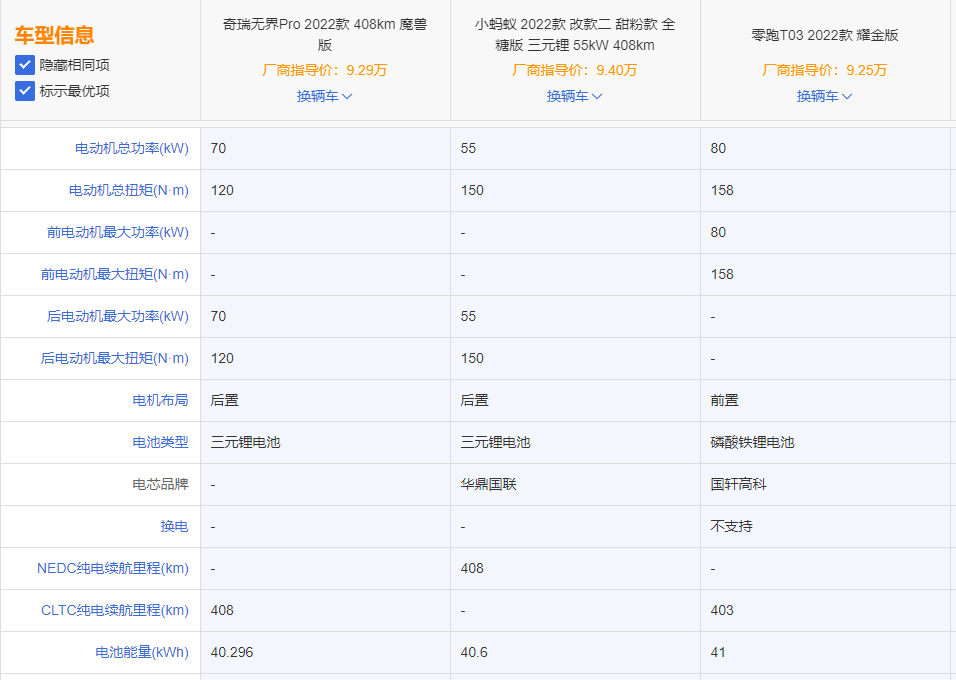Click the 电动机总扭矩(N·m) parameter link
956x680 pixels.
(x=129, y=190)
